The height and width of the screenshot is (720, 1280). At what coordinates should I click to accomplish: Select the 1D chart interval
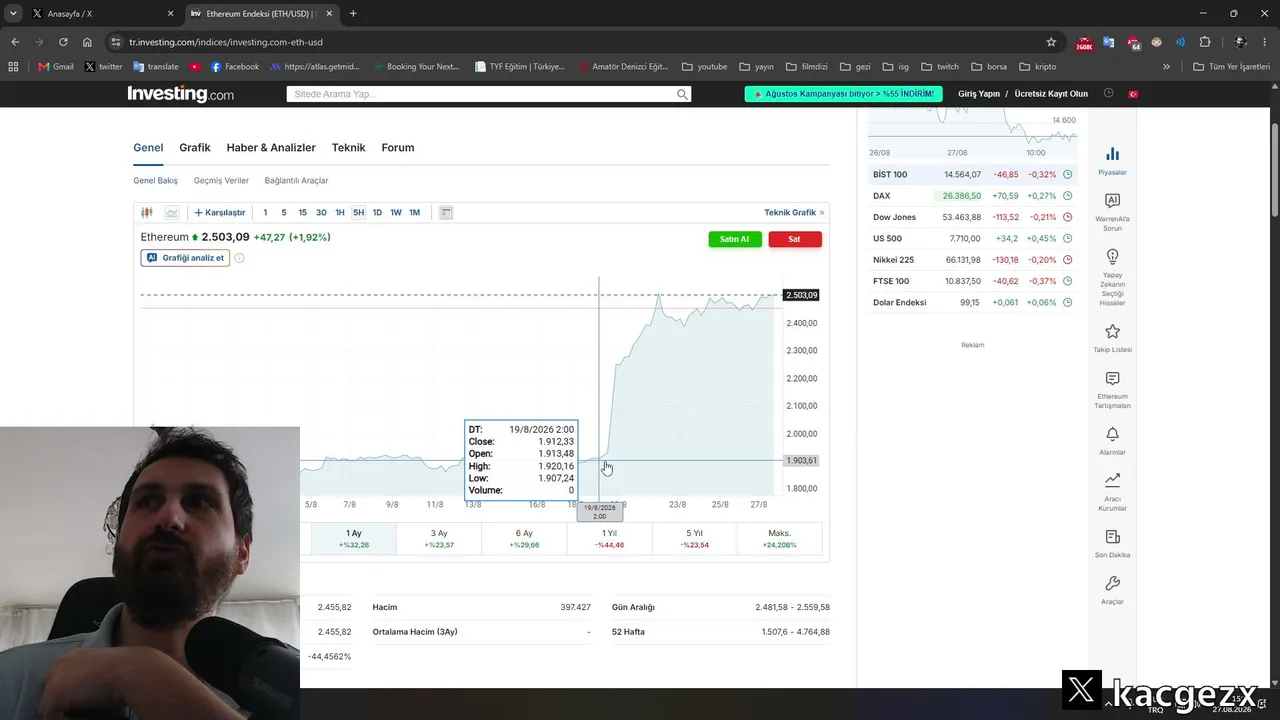[x=377, y=212]
